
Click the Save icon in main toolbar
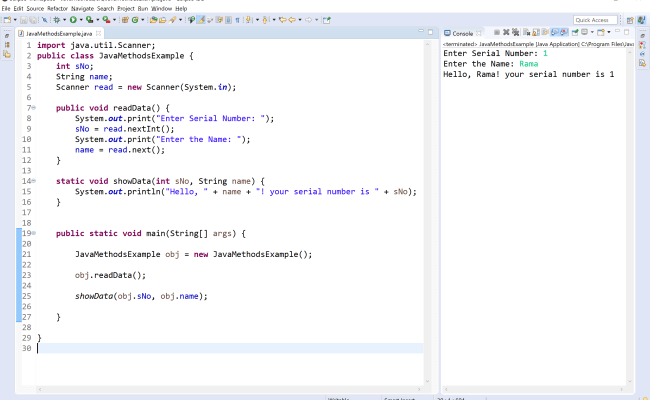pyautogui.click(x=24, y=20)
